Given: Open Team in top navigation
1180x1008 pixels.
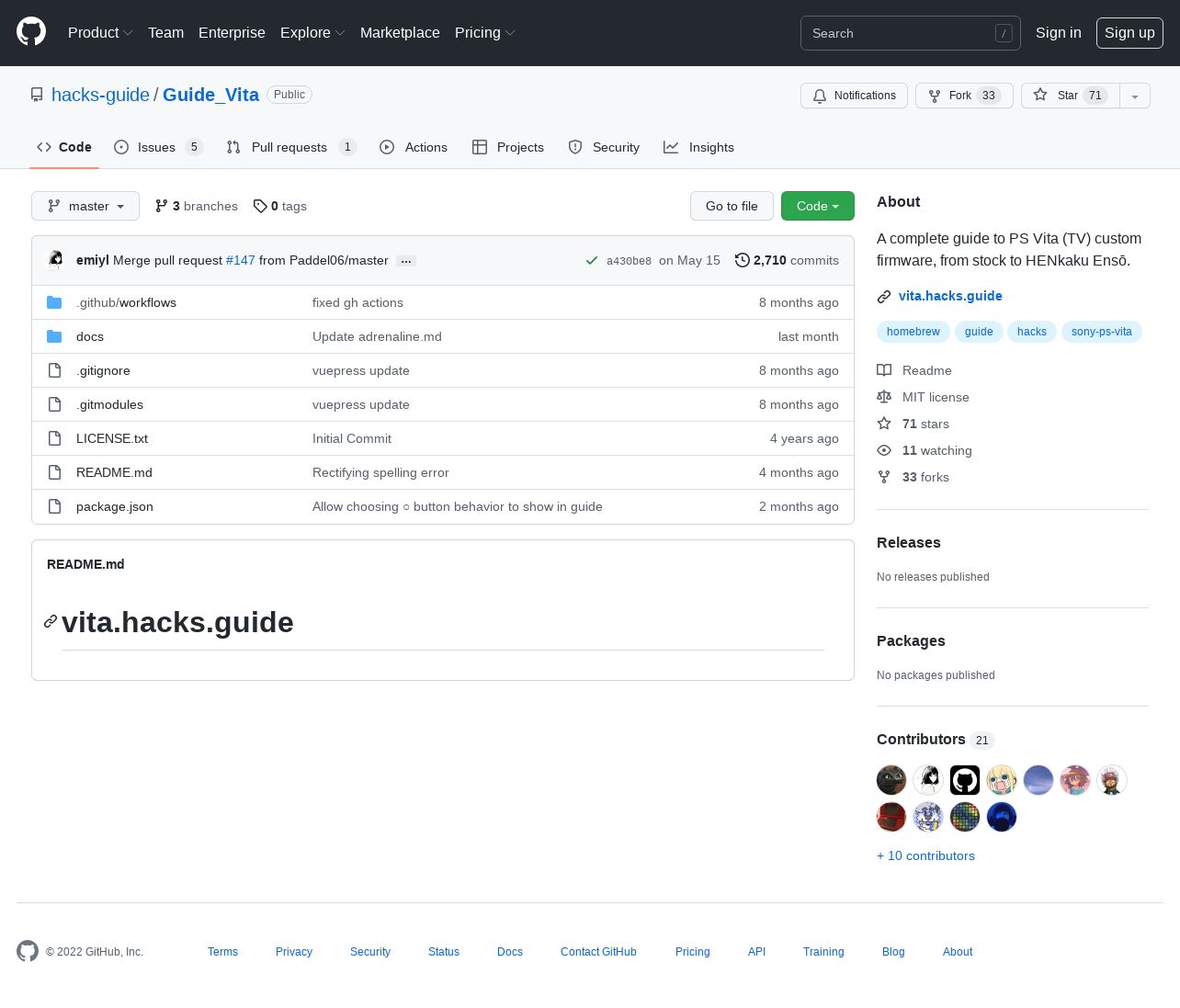Looking at the screenshot, I should 165,32.
